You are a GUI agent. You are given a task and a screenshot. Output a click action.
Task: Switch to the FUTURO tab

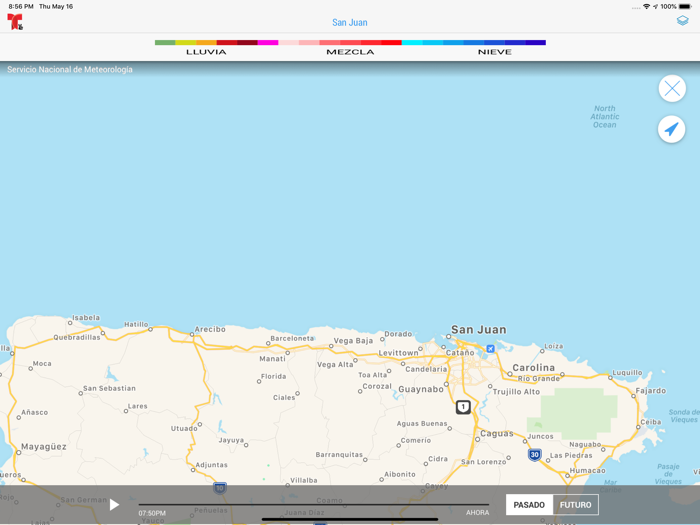tap(575, 505)
